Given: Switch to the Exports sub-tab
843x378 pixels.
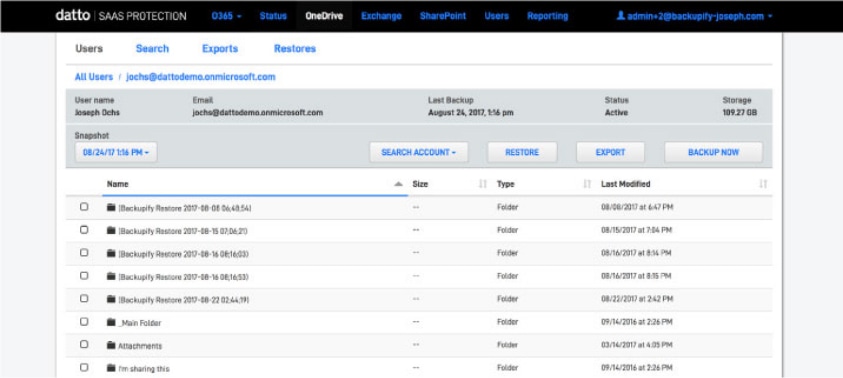Looking at the screenshot, I should click(x=220, y=48).
